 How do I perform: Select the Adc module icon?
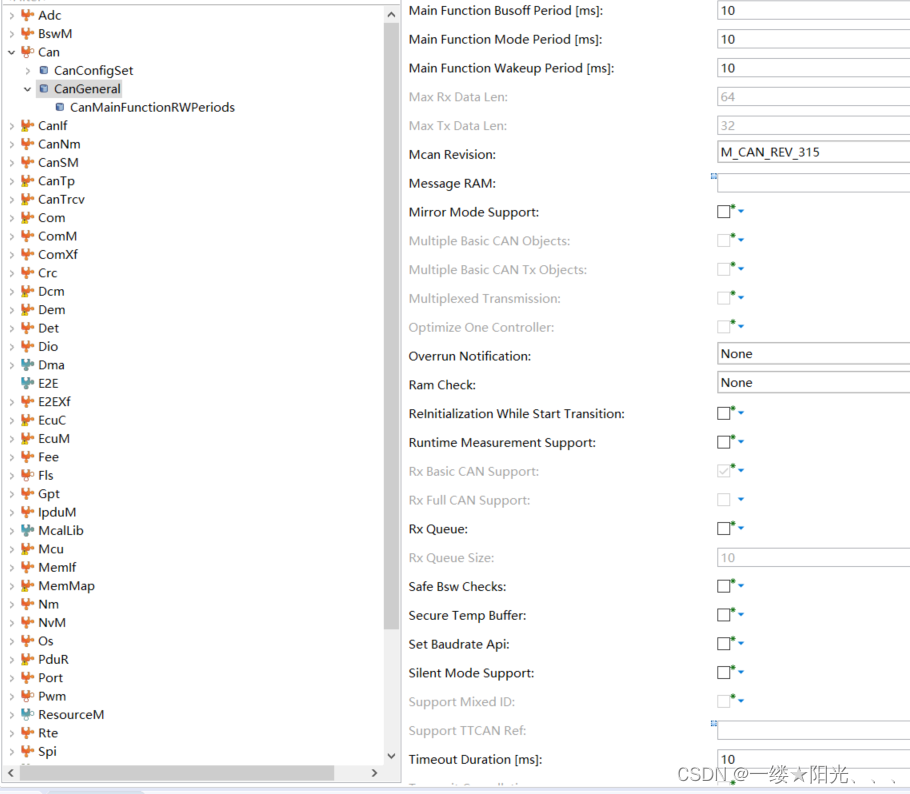(x=28, y=15)
